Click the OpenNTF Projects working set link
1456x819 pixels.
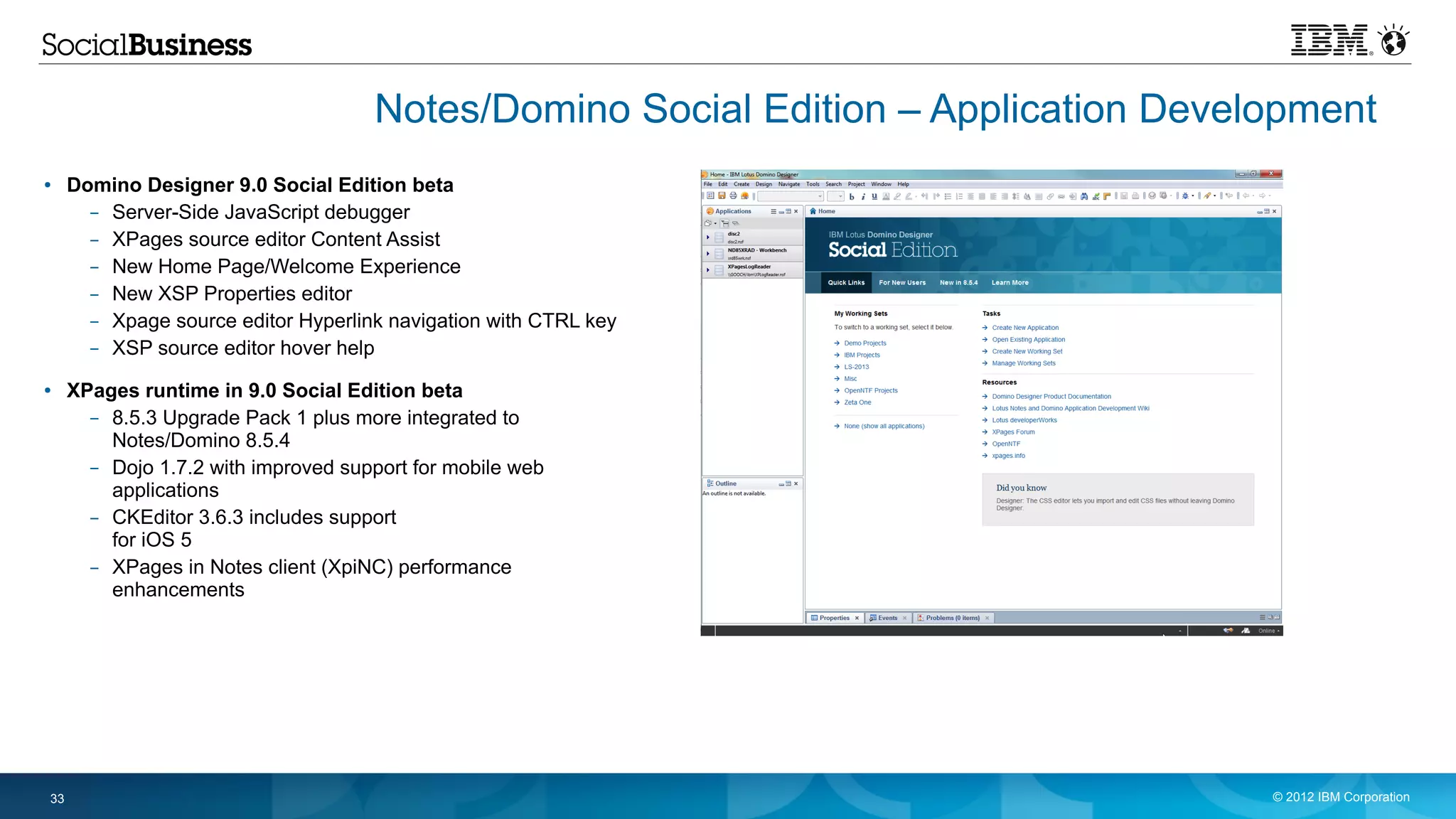[871, 391]
